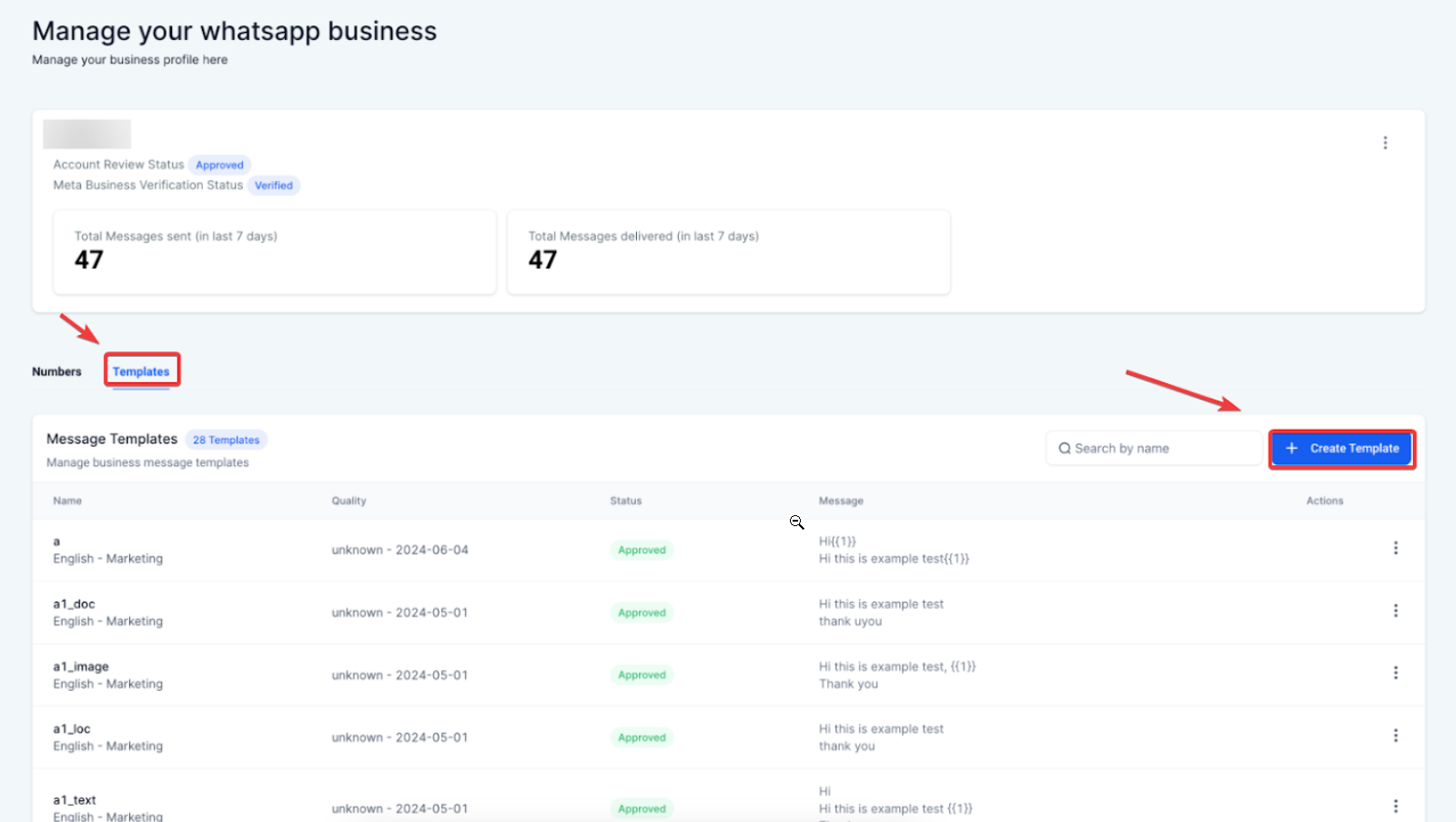Focus the Search by name field
Viewport: 1456px width, 822px height.
pos(1153,449)
